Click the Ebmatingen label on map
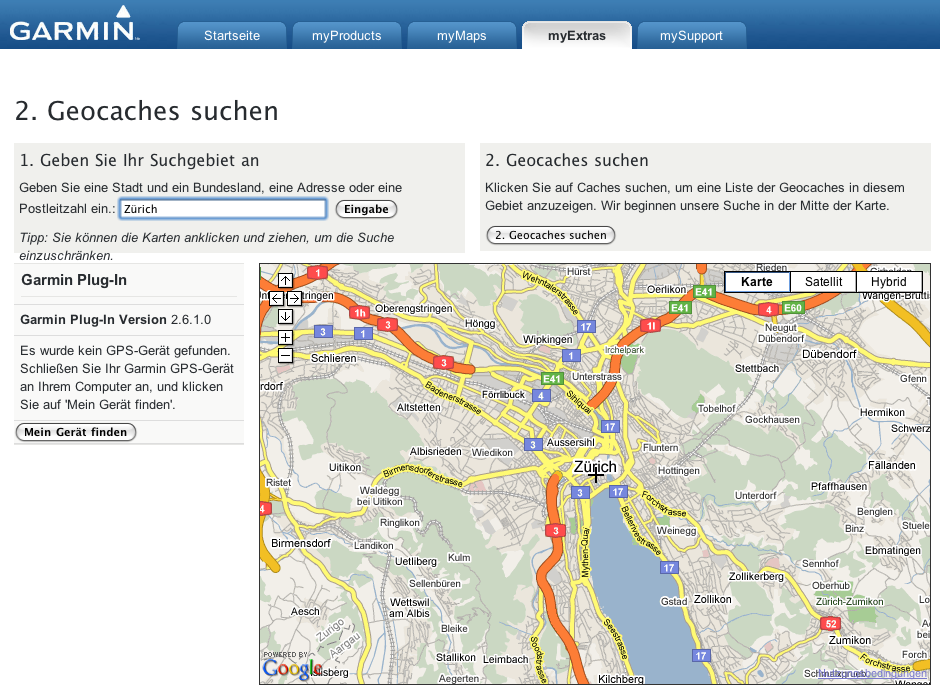Viewport: 940px width, 693px height. coord(893,550)
